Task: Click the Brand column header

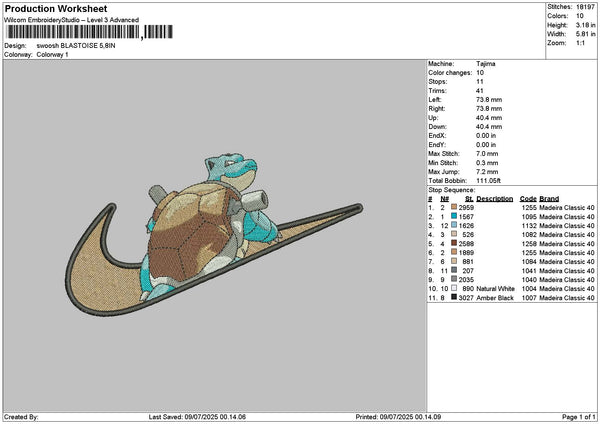Action: (x=549, y=197)
